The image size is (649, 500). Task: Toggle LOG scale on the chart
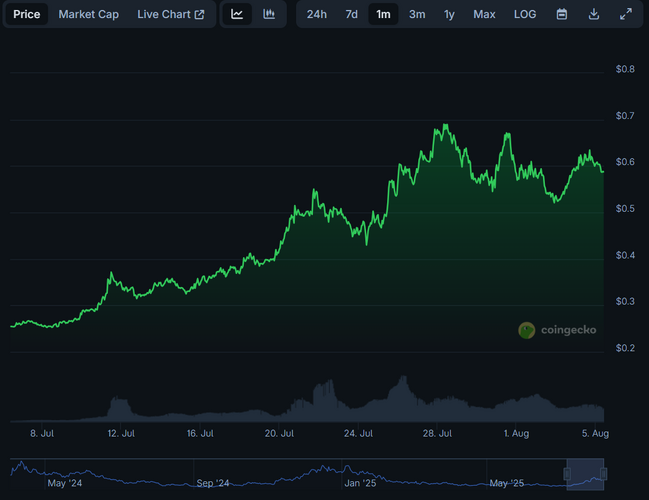(x=525, y=14)
